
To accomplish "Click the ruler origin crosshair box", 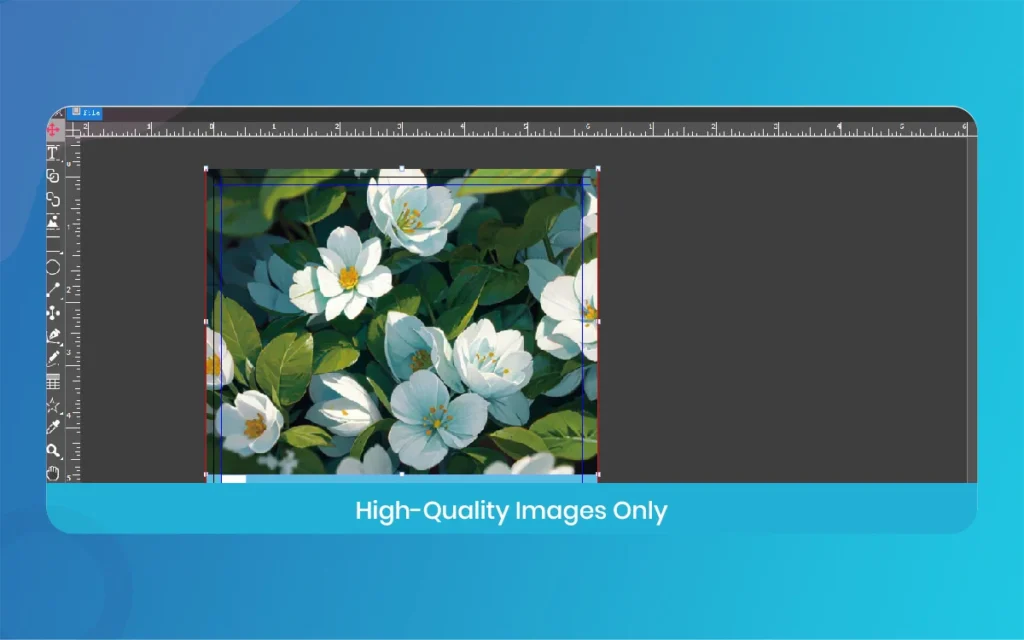I will 73,131.
